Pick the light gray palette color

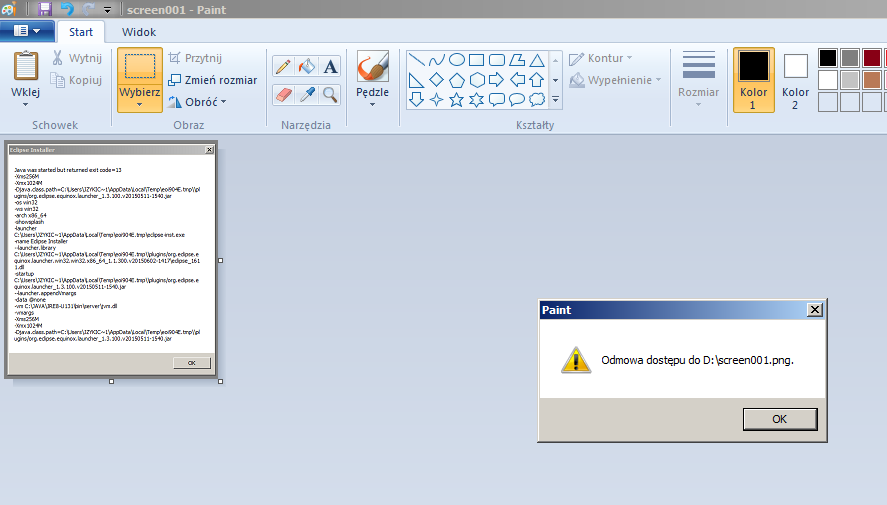point(850,80)
